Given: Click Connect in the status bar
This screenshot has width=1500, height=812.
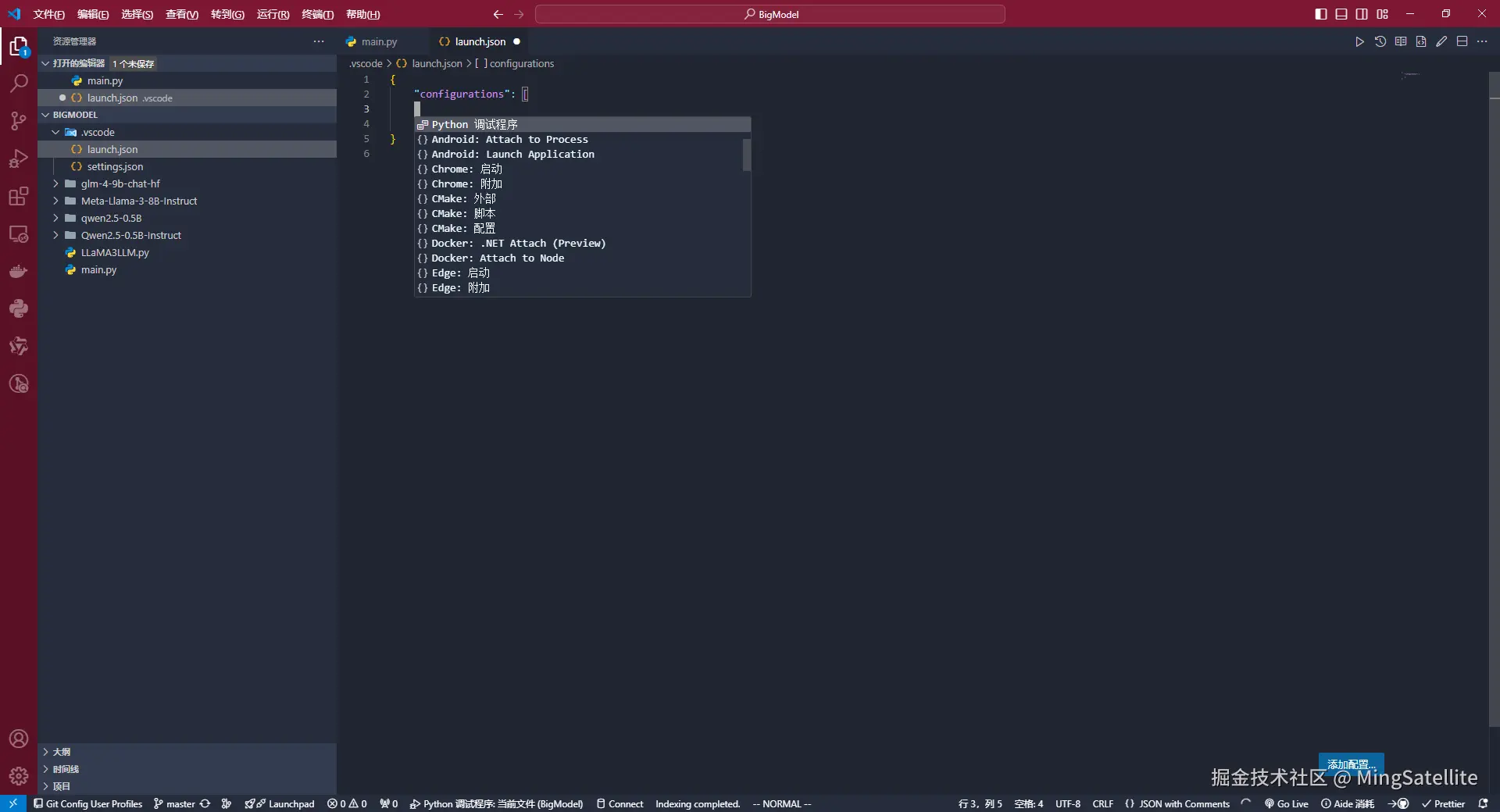Looking at the screenshot, I should (620, 803).
